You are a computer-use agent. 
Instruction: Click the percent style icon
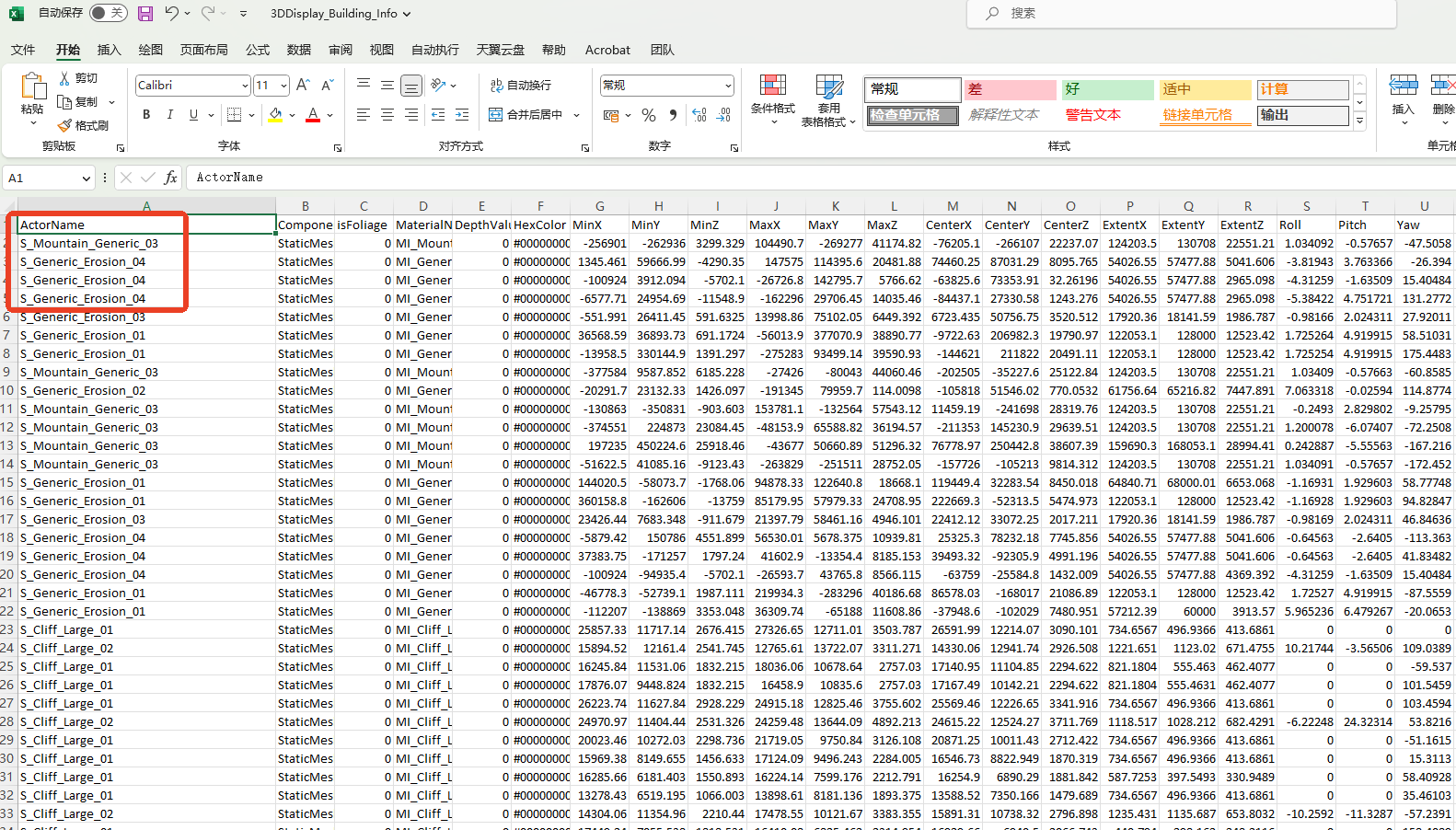[x=649, y=115]
